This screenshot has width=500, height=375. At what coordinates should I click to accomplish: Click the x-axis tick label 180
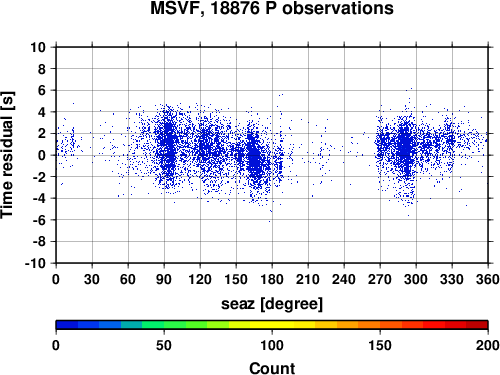tap(272, 279)
